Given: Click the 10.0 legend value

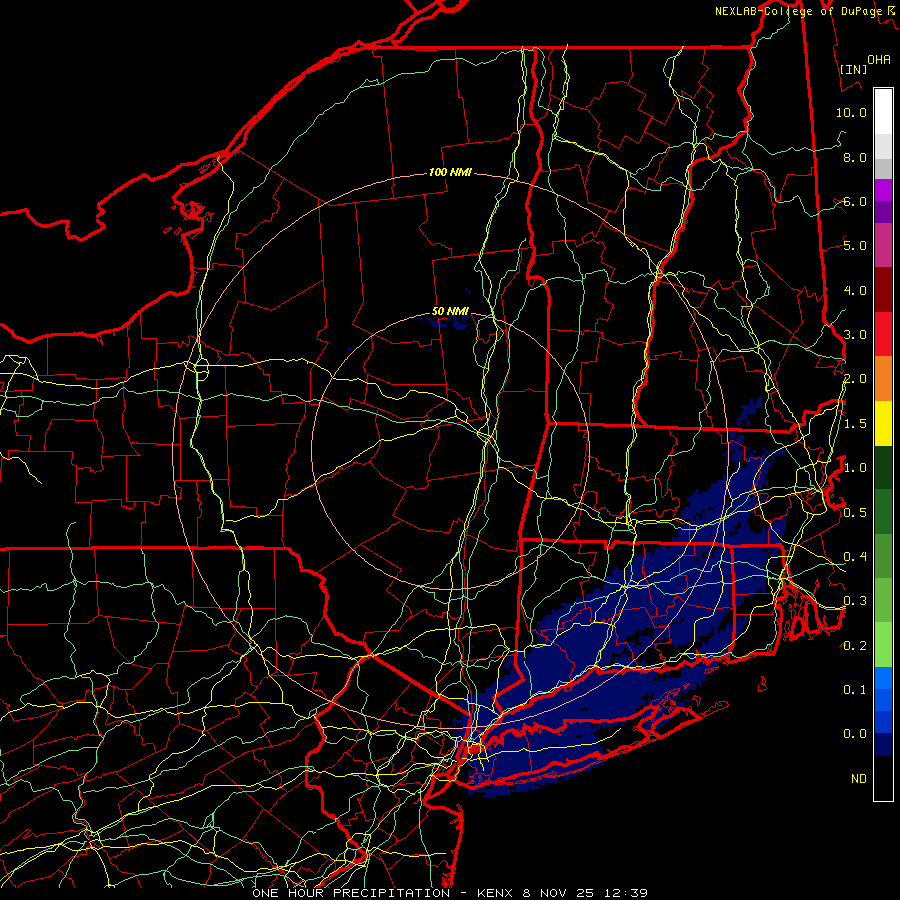Looking at the screenshot, I should pos(851,112).
